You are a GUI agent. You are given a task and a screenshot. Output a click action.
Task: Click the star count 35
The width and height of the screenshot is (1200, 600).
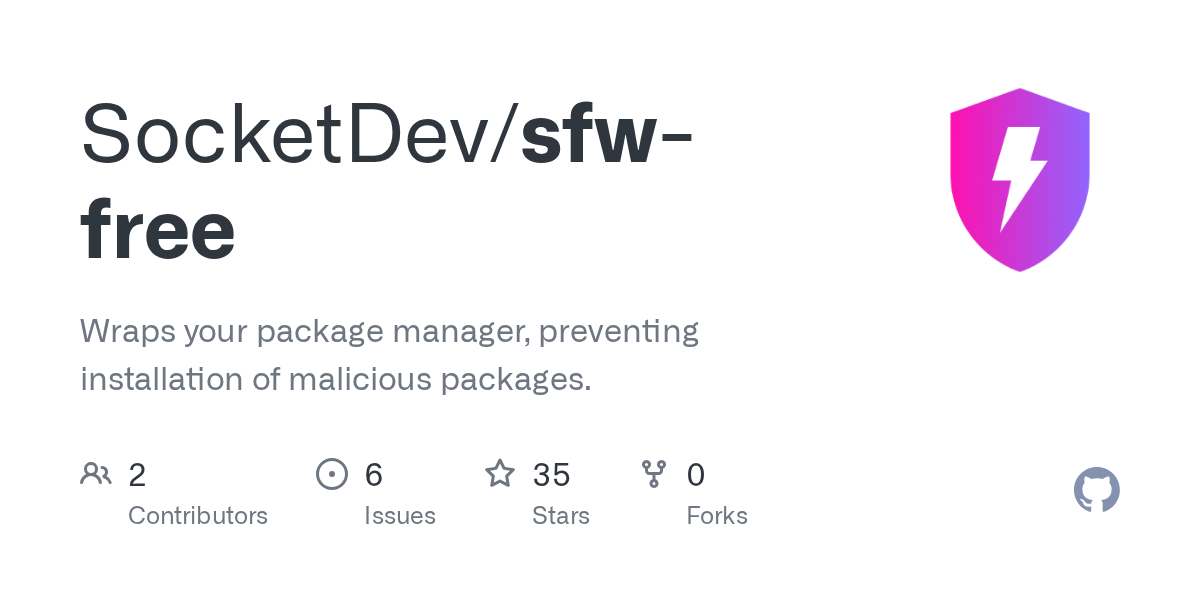click(551, 475)
